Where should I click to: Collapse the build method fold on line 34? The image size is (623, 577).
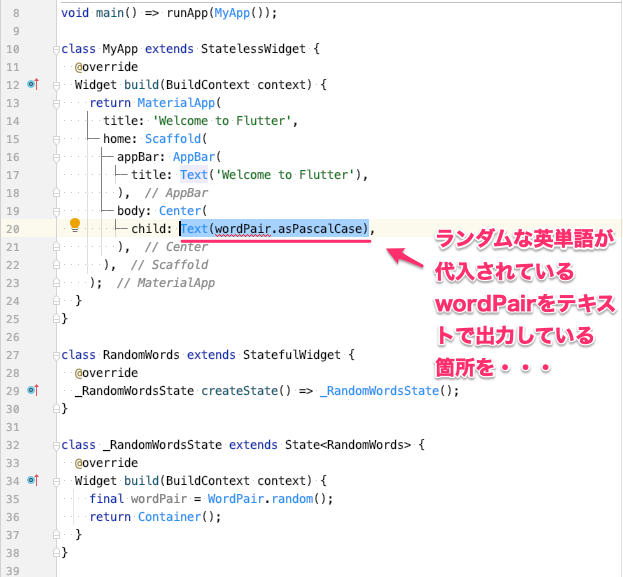56,481
